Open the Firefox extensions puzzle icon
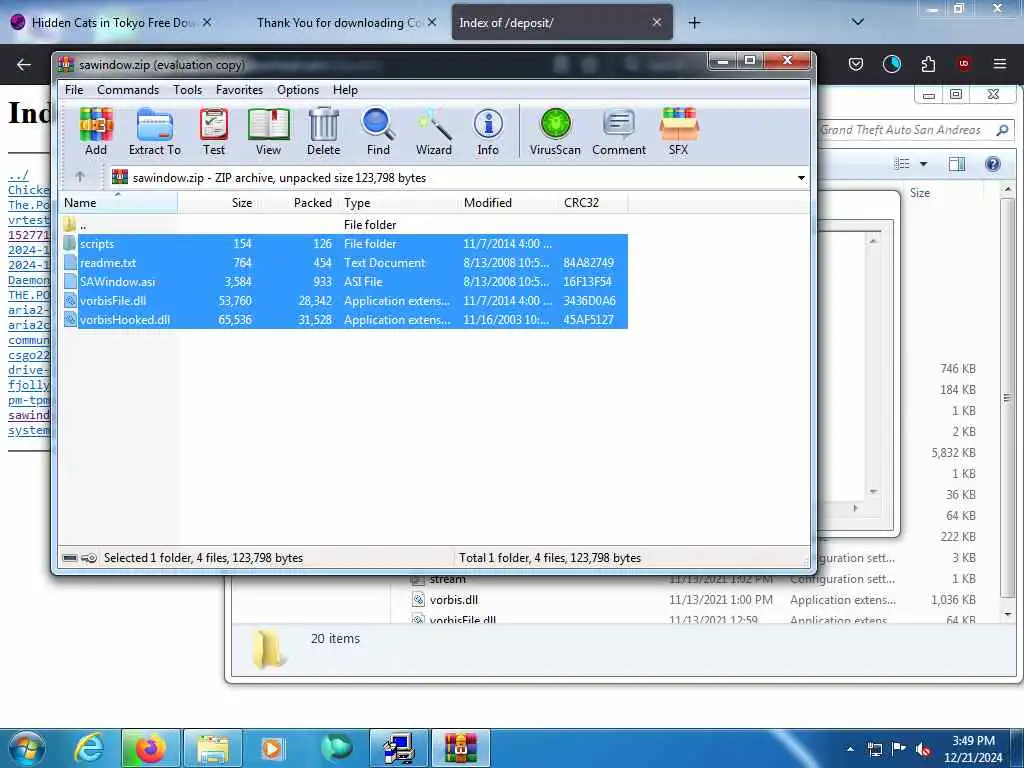The image size is (1024, 768). pyautogui.click(x=928, y=64)
